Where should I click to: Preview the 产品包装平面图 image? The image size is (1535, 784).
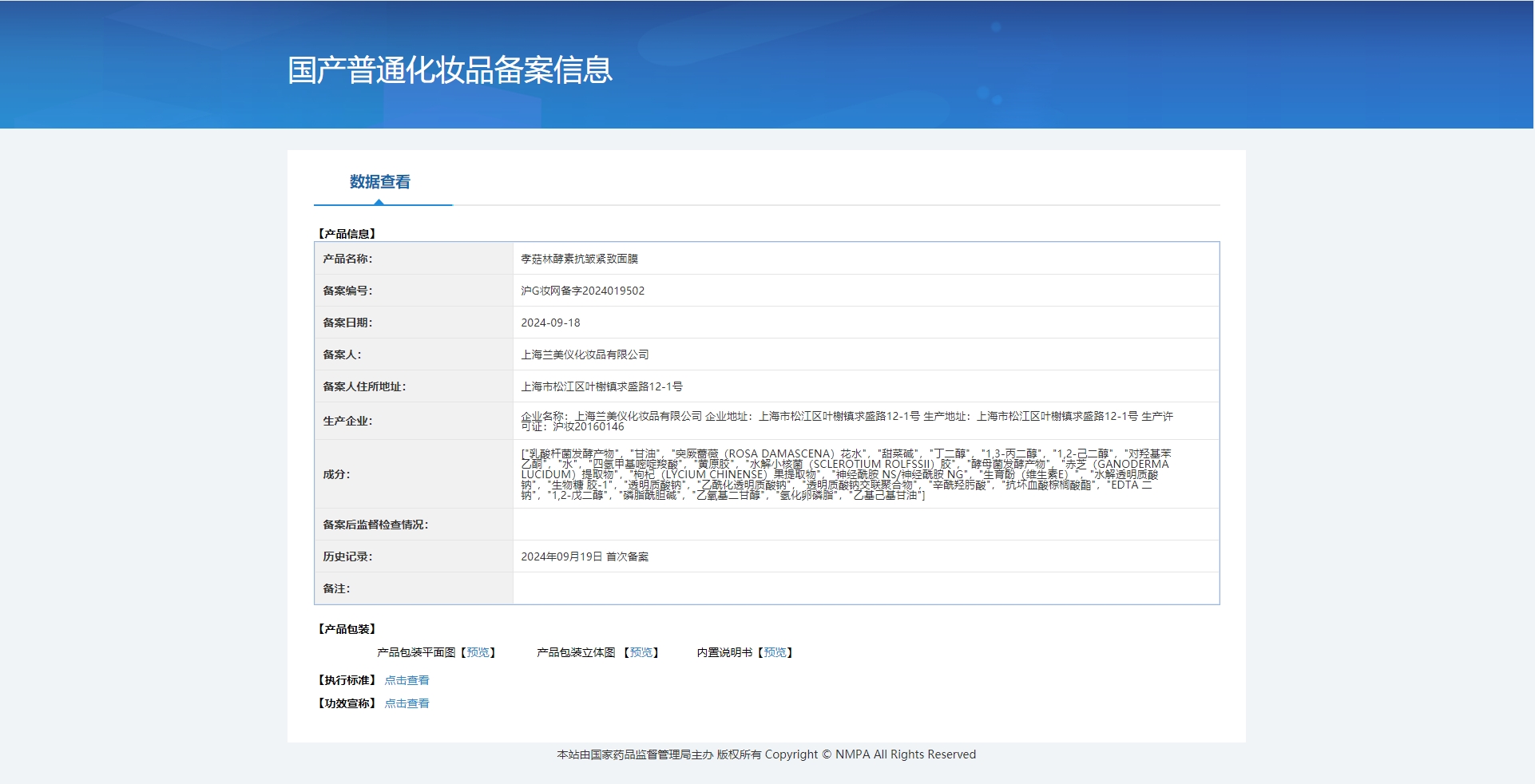[478, 652]
